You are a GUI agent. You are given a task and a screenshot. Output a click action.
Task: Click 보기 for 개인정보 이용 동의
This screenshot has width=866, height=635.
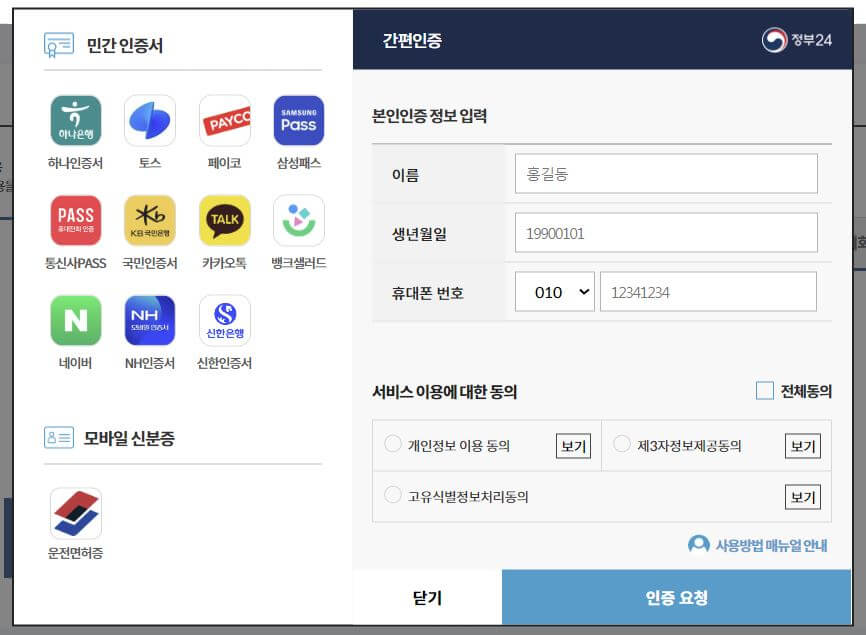(573, 446)
